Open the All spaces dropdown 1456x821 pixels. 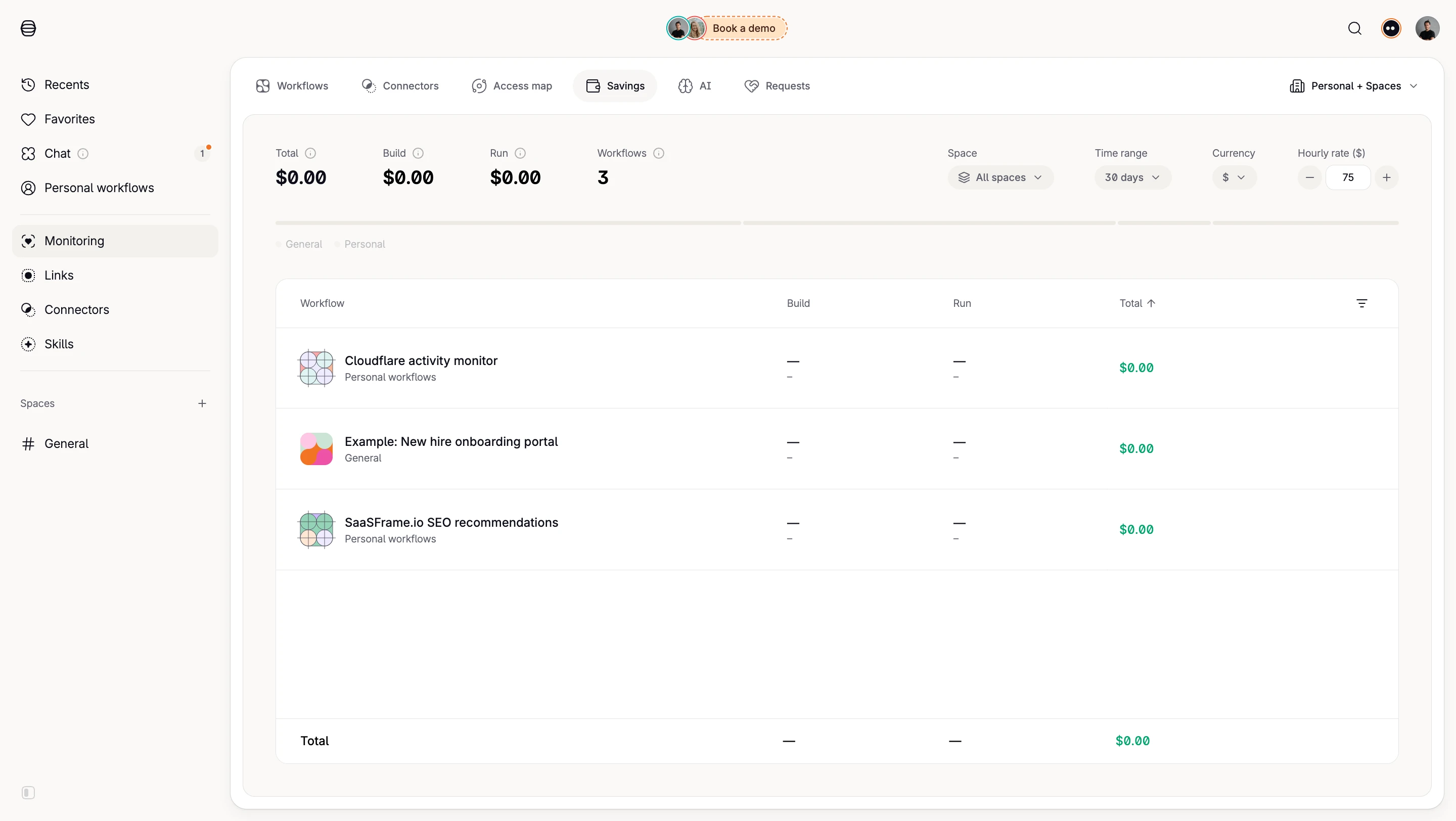[1000, 177]
